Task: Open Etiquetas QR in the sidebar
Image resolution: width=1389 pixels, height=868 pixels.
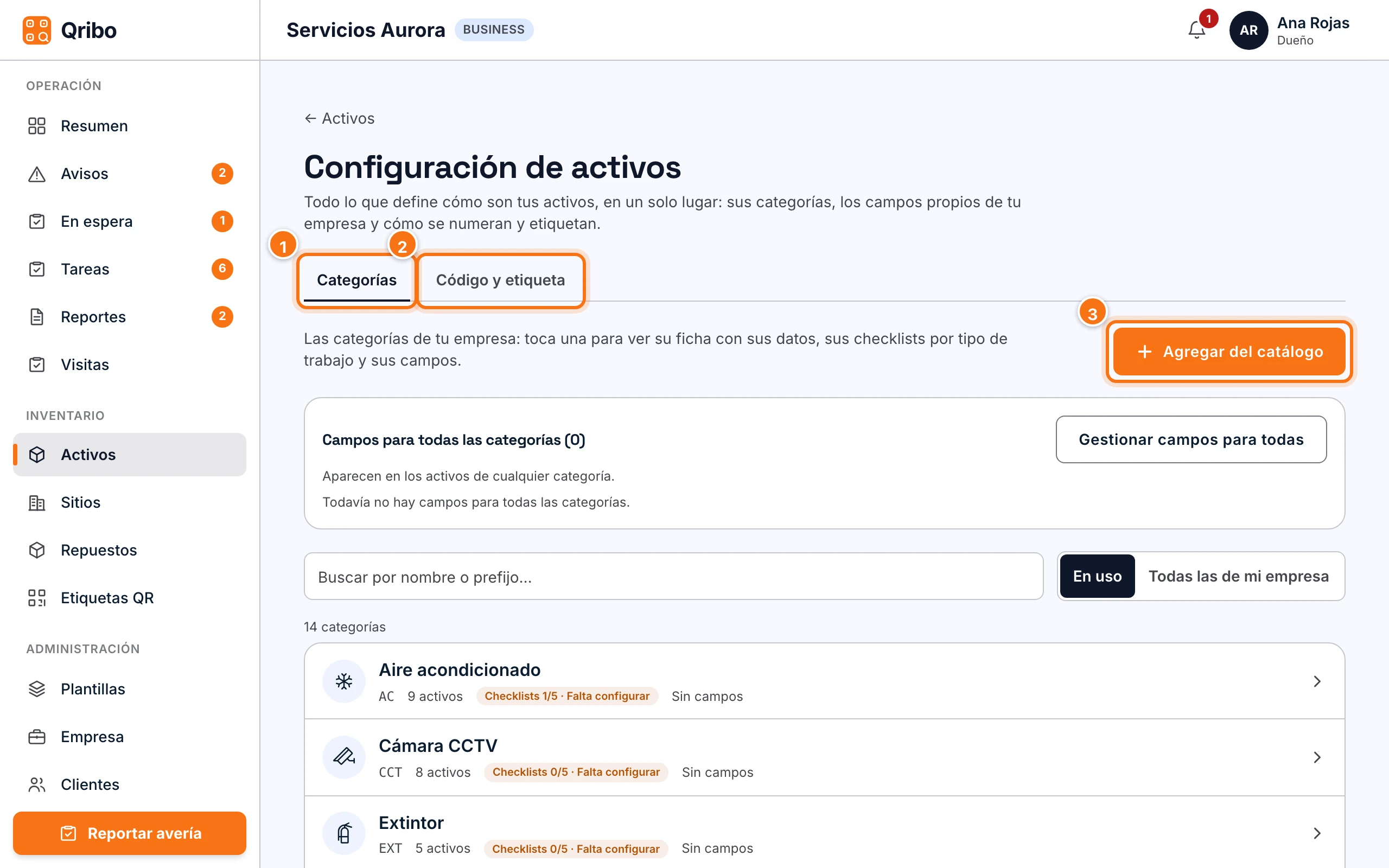Action: click(130, 598)
